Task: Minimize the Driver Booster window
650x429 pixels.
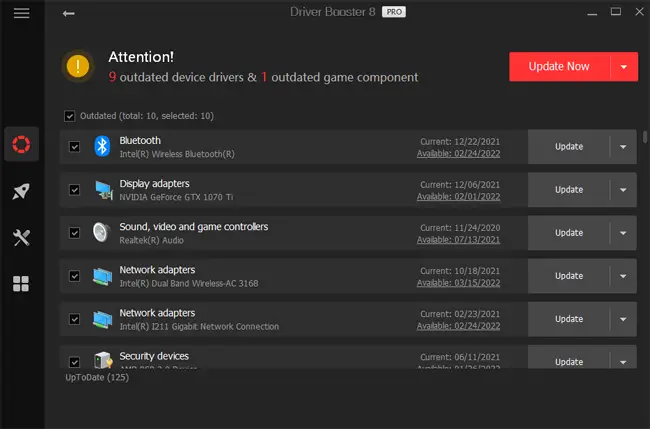Action: coord(592,13)
